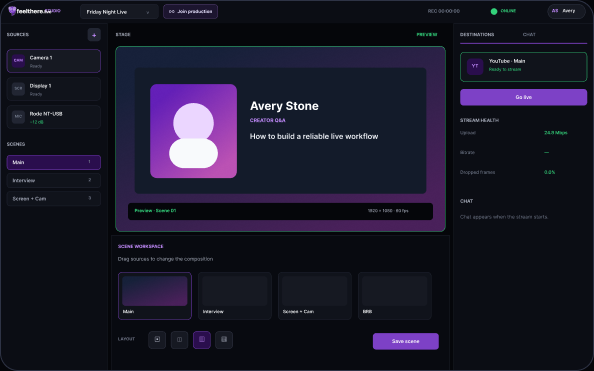Image resolution: width=594 pixels, height=371 pixels.
Task: Click the purple highlighted active layout icon
Action: coord(202,340)
